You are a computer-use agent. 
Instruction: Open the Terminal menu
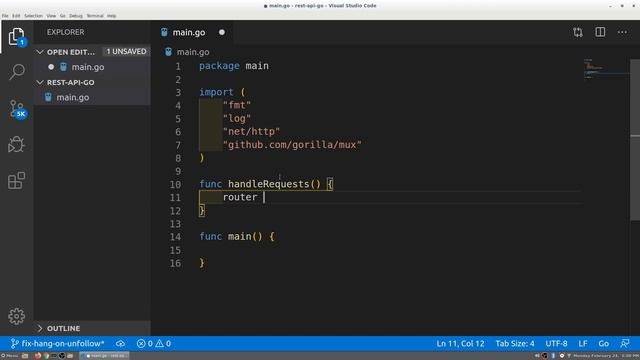[95, 16]
